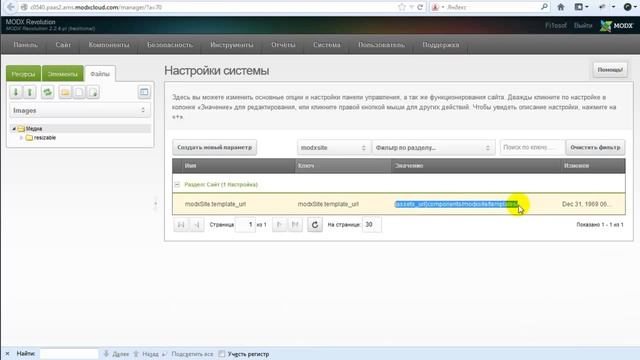Image resolution: width=640 pixels, height=360 pixels.
Task: Click the resizable folder icon in tree
Action: coord(29,138)
